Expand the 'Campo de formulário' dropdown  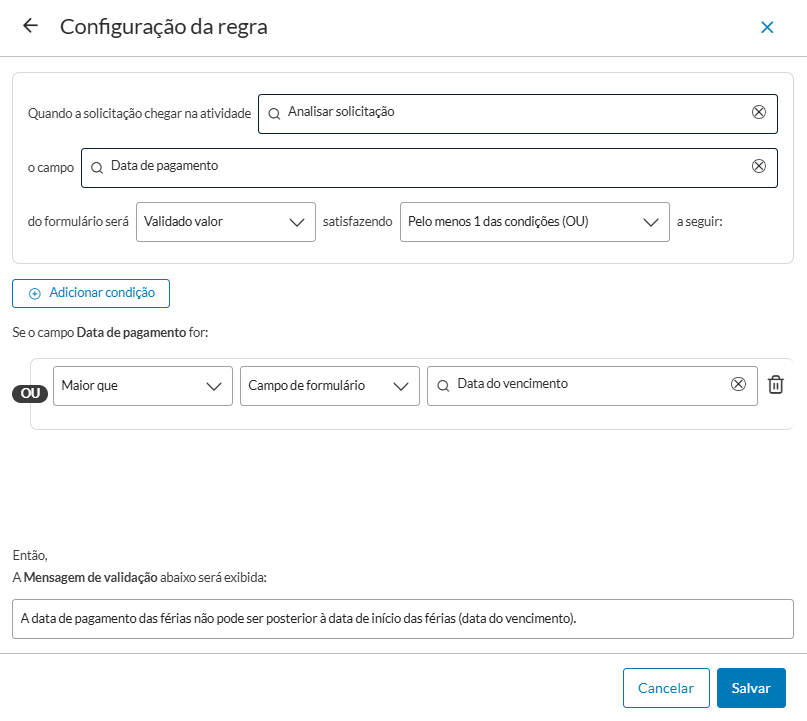329,385
